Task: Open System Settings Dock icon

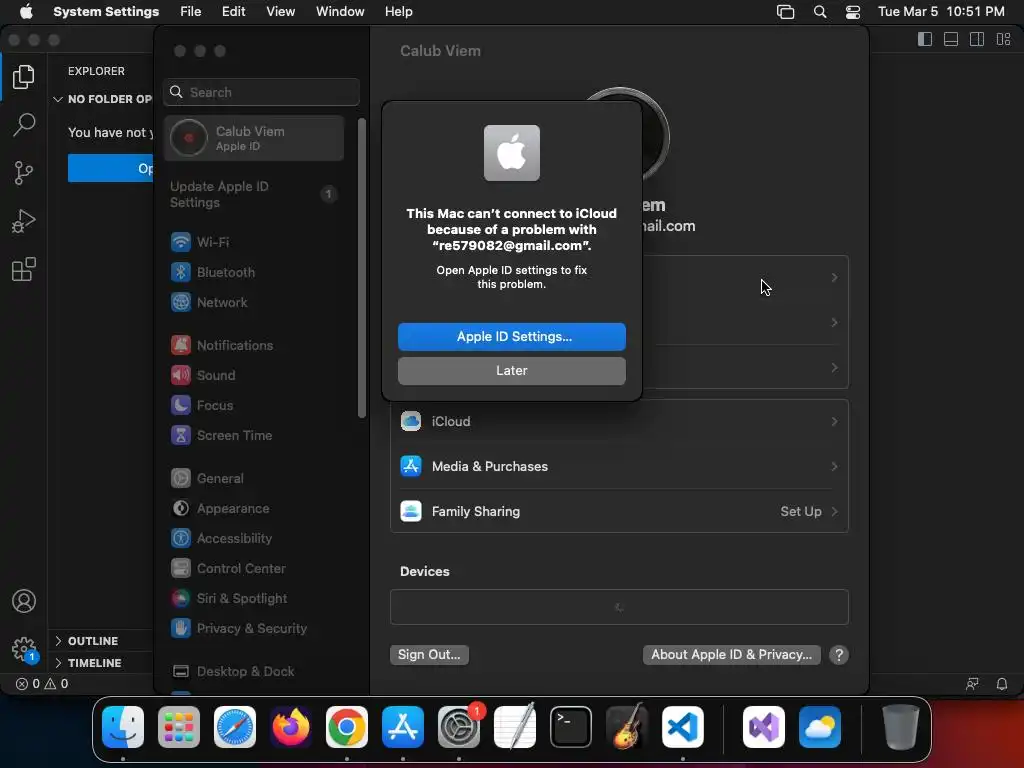Action: tap(458, 727)
